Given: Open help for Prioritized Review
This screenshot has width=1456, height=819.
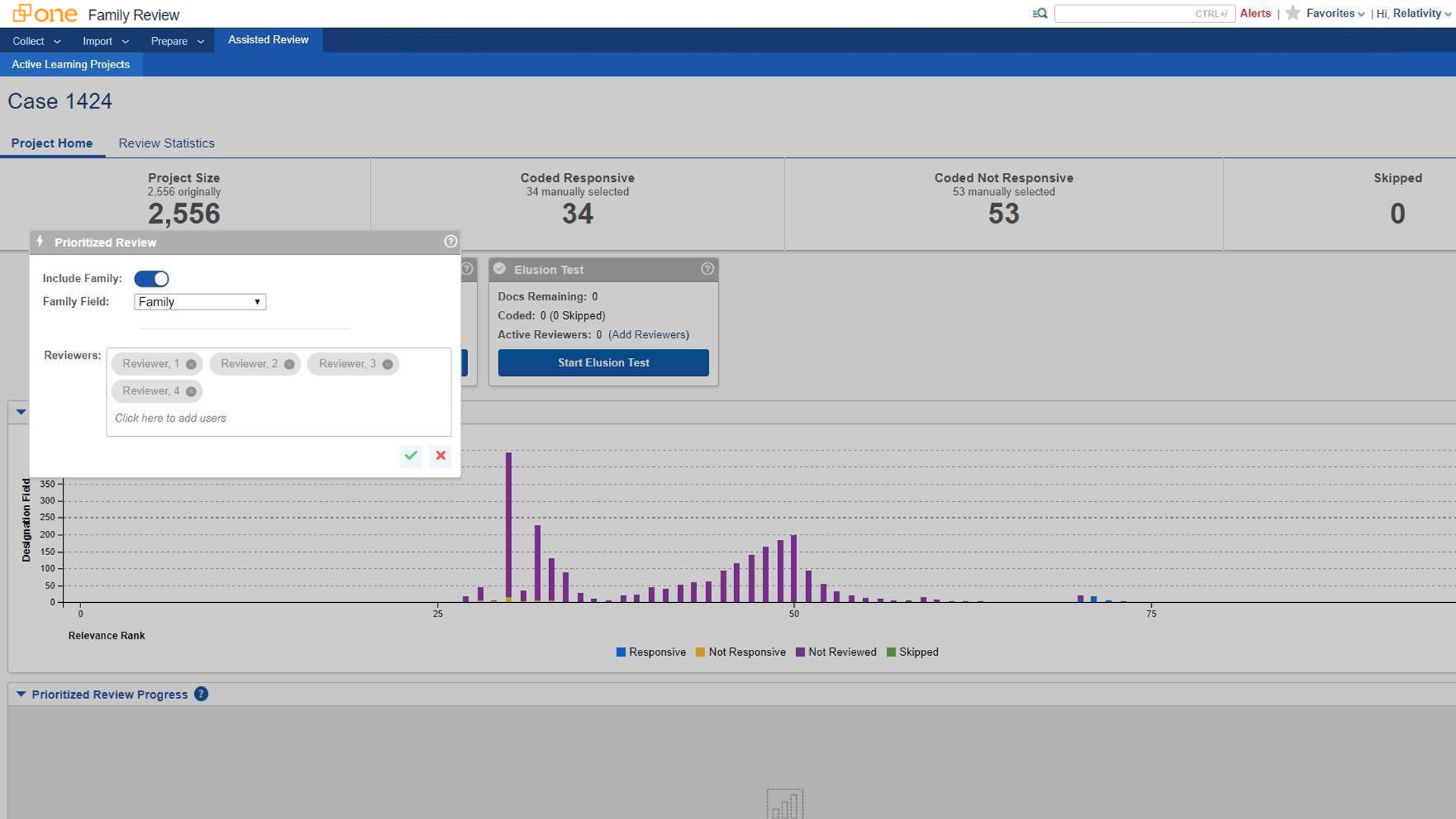Looking at the screenshot, I should pyautogui.click(x=450, y=242).
